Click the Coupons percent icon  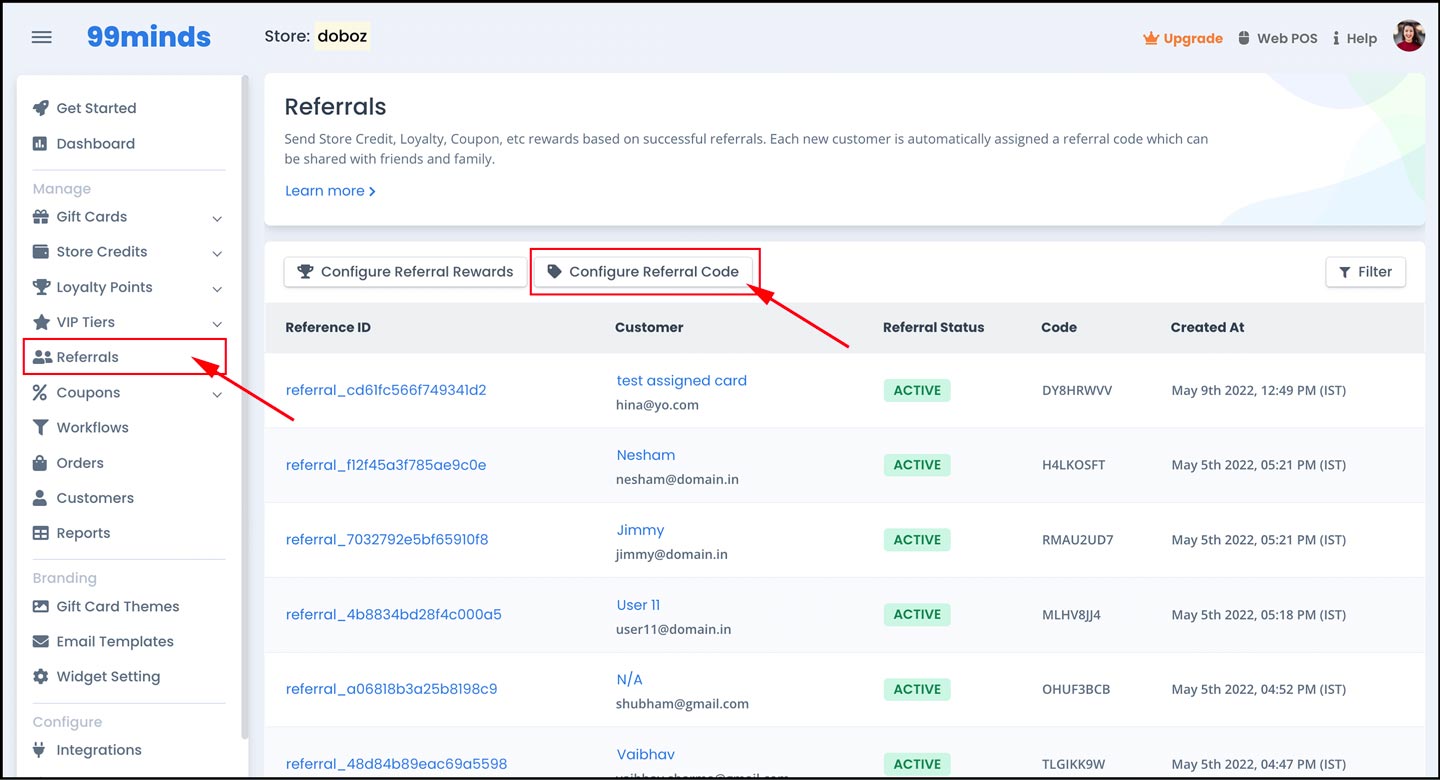[x=40, y=393]
